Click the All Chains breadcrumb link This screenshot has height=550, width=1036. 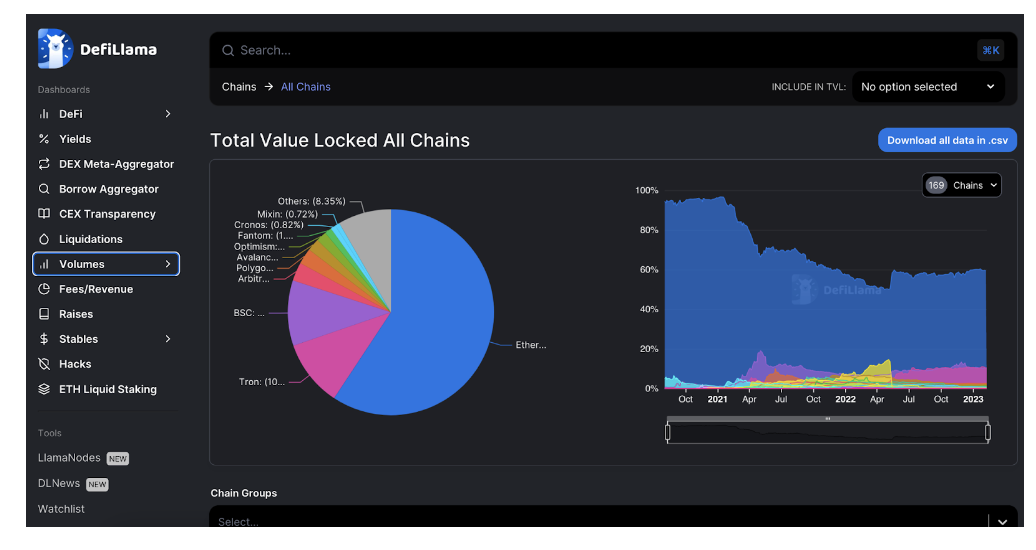pos(305,87)
